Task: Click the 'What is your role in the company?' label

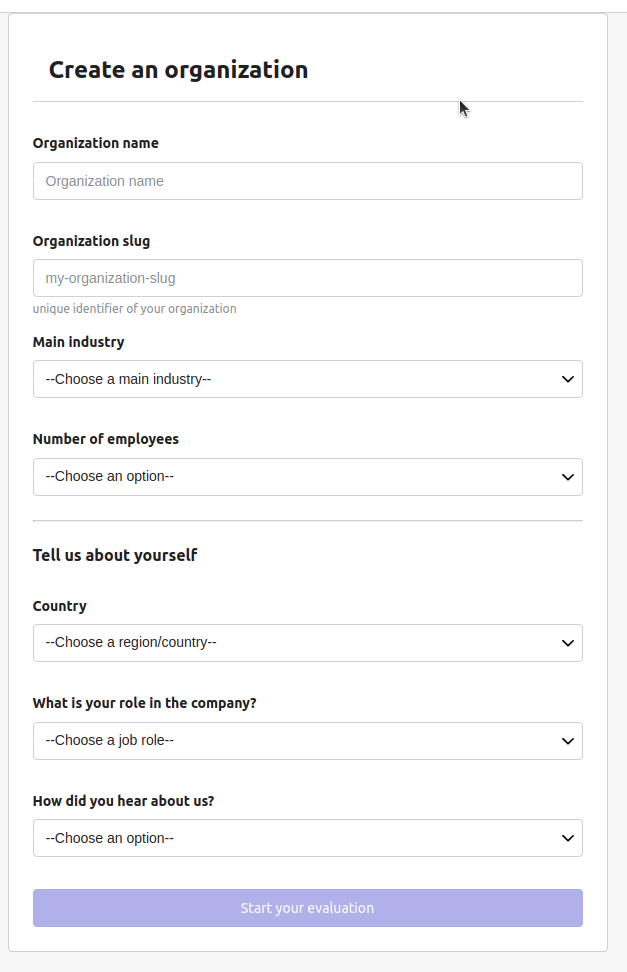Action: (x=144, y=703)
